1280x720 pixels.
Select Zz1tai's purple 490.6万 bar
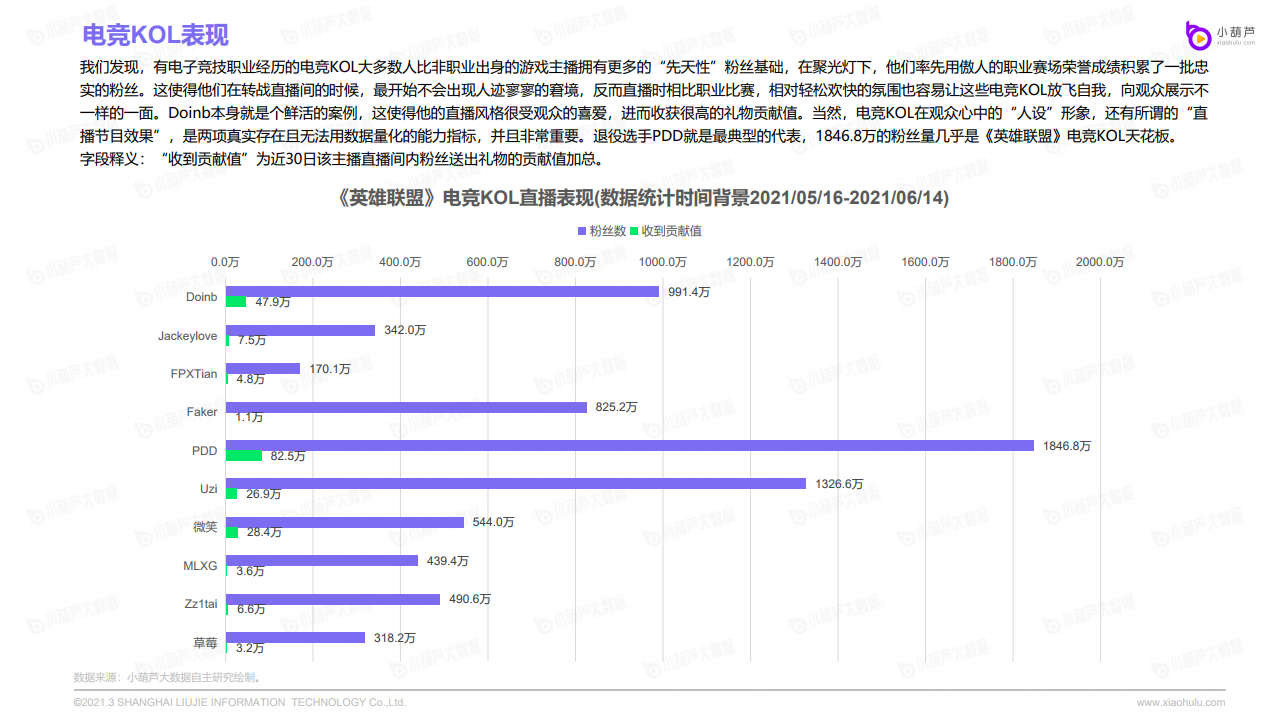pos(333,599)
